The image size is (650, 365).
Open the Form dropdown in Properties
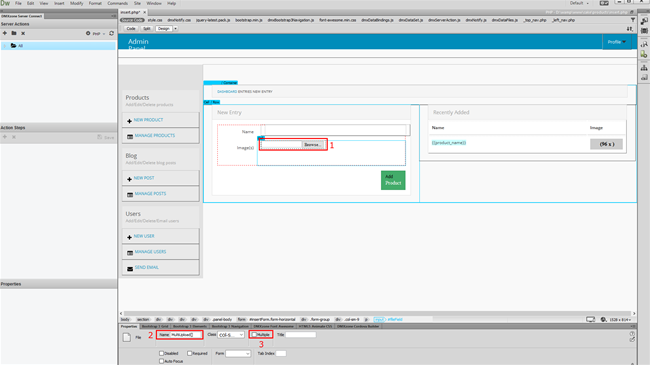click(238, 353)
